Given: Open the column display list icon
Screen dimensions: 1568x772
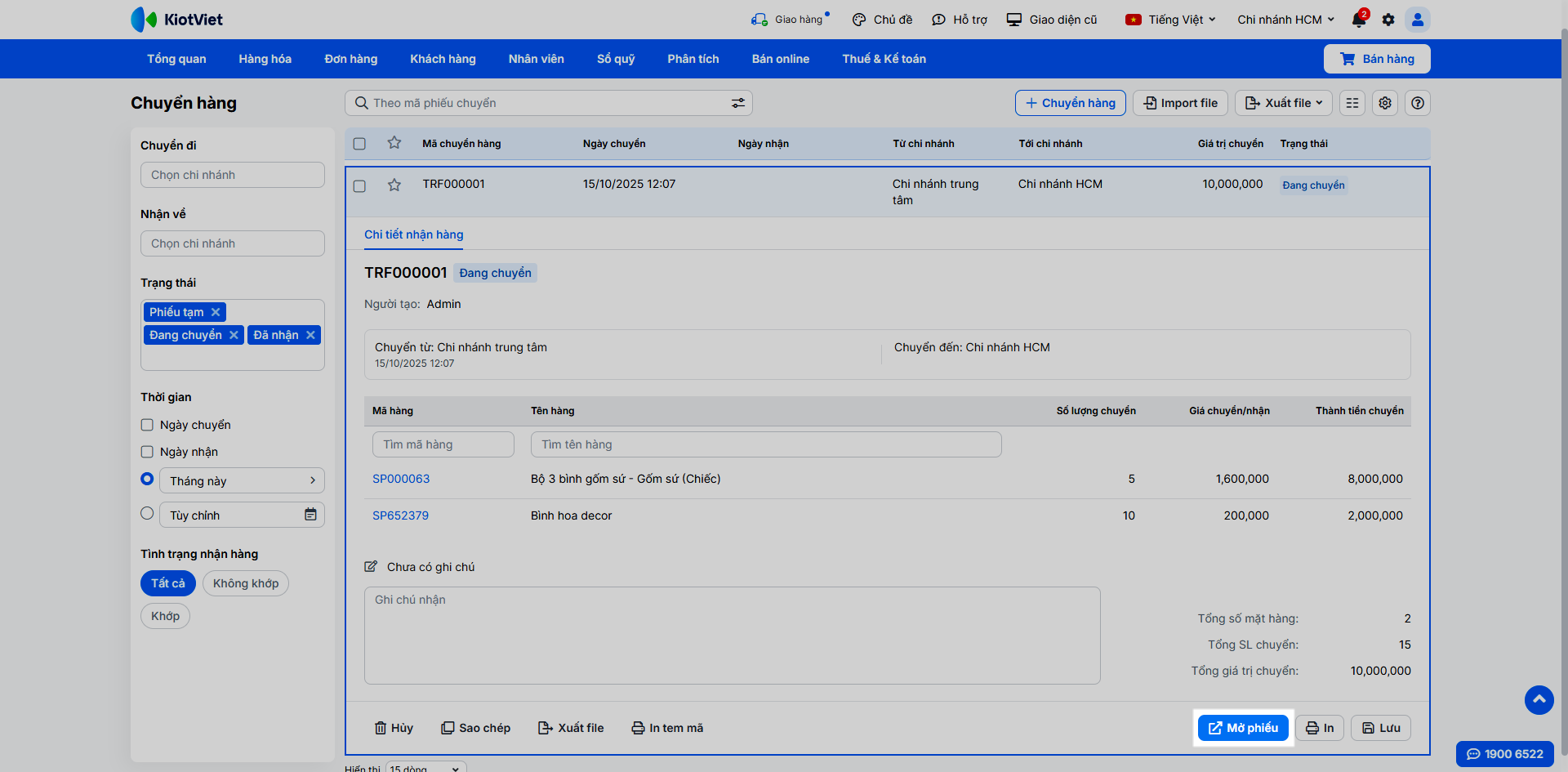Looking at the screenshot, I should [1352, 103].
